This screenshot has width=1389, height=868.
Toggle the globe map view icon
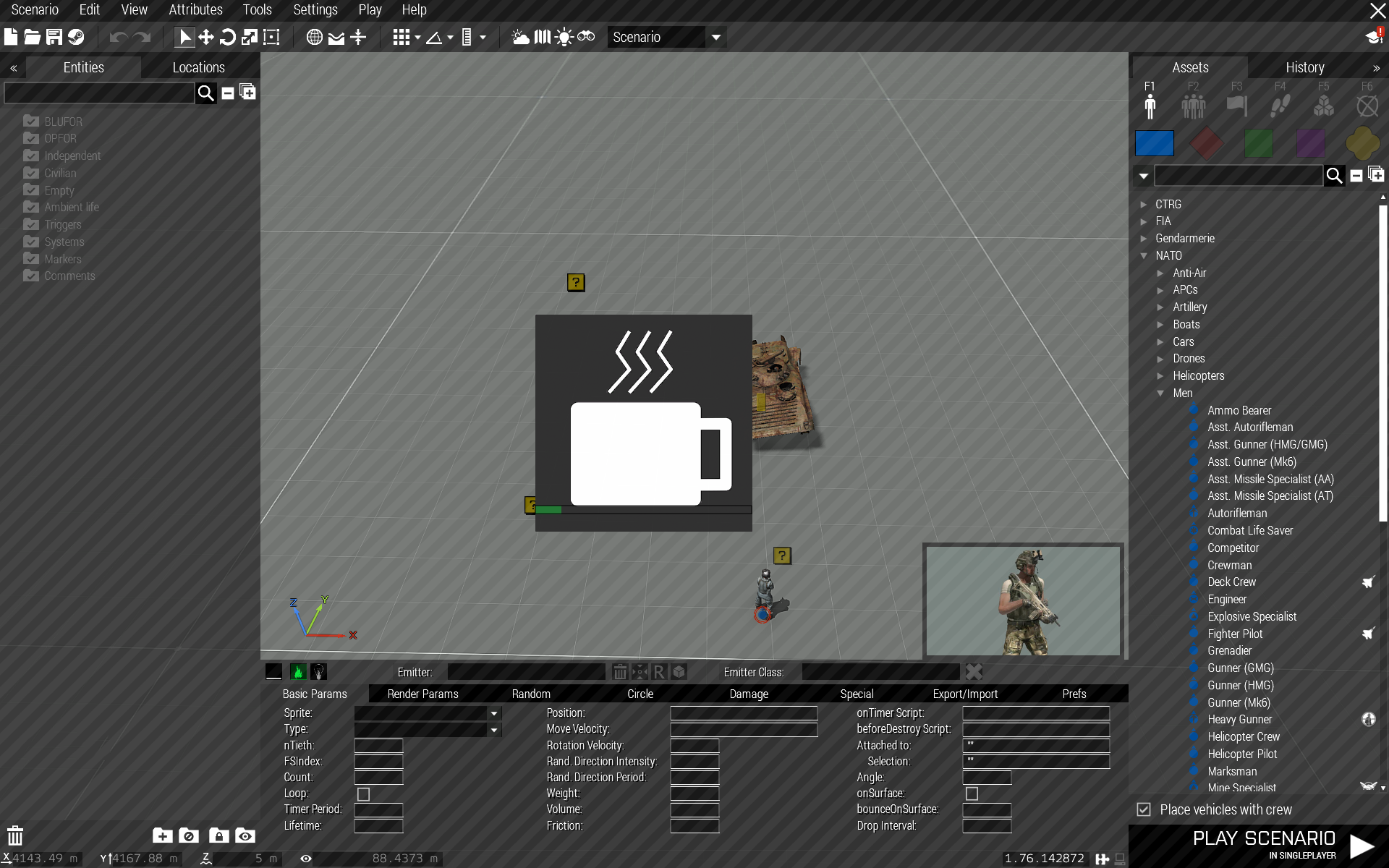point(315,37)
